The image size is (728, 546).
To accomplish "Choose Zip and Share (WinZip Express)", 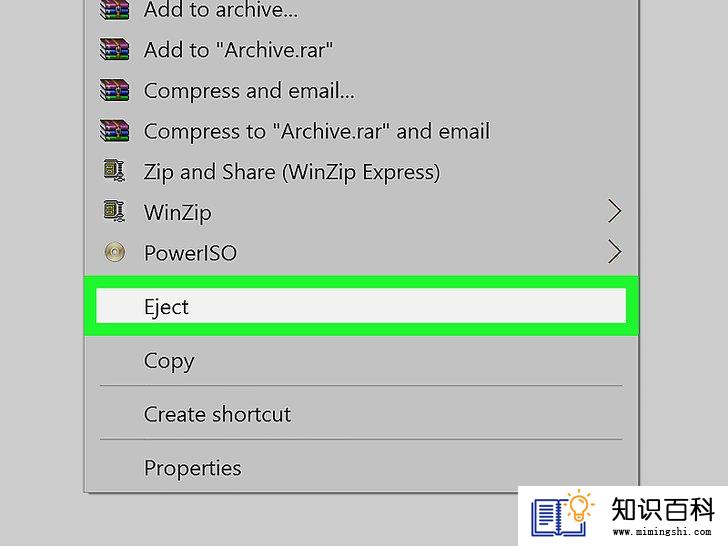I will (x=292, y=172).
